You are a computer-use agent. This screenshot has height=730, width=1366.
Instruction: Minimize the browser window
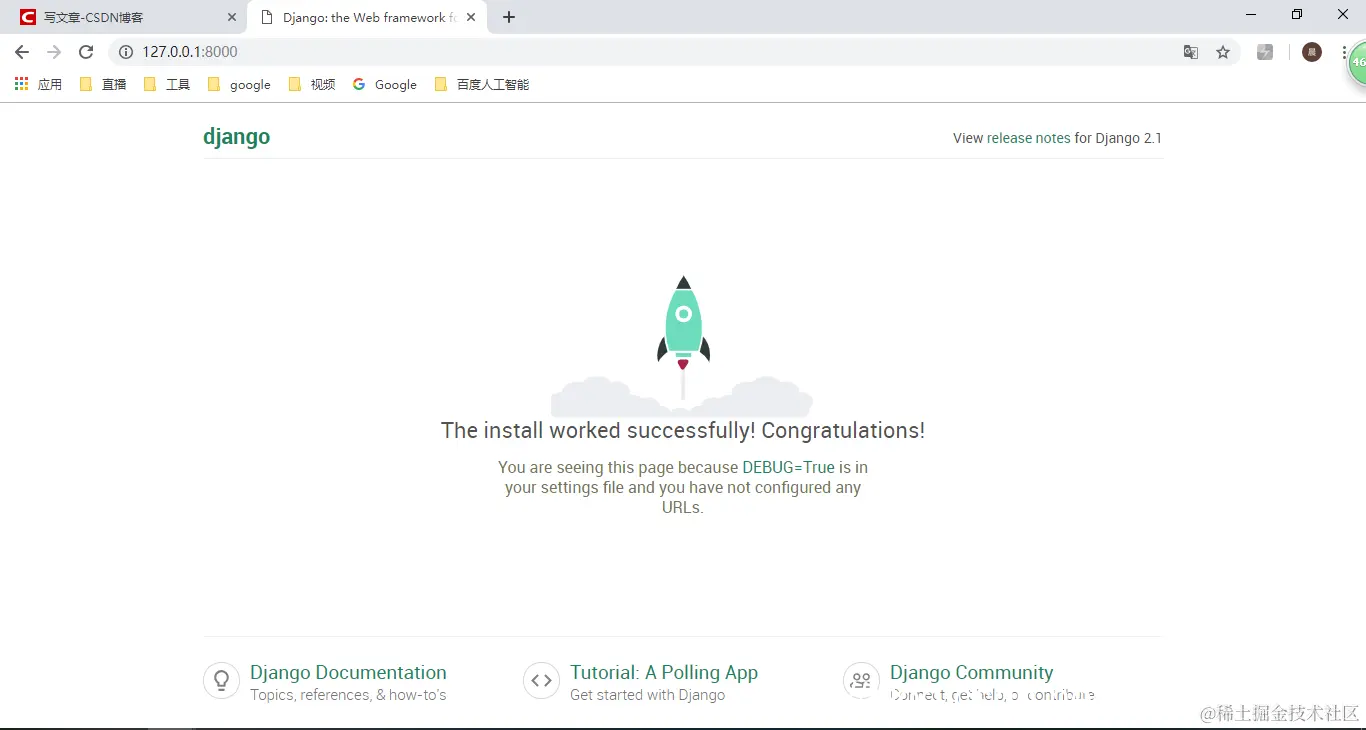(x=1251, y=15)
